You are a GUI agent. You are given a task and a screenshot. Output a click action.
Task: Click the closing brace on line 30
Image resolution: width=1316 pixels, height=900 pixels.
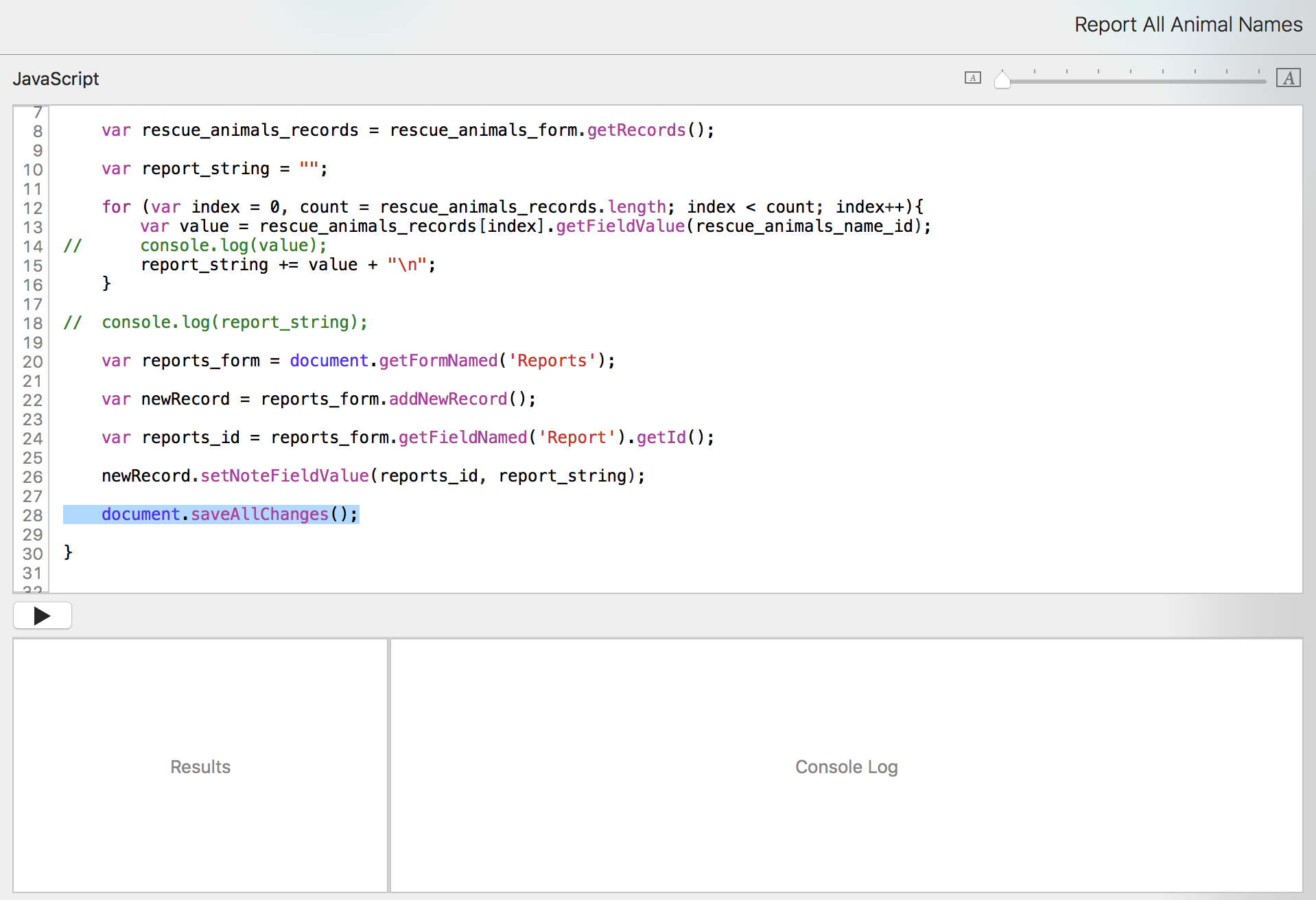click(68, 552)
